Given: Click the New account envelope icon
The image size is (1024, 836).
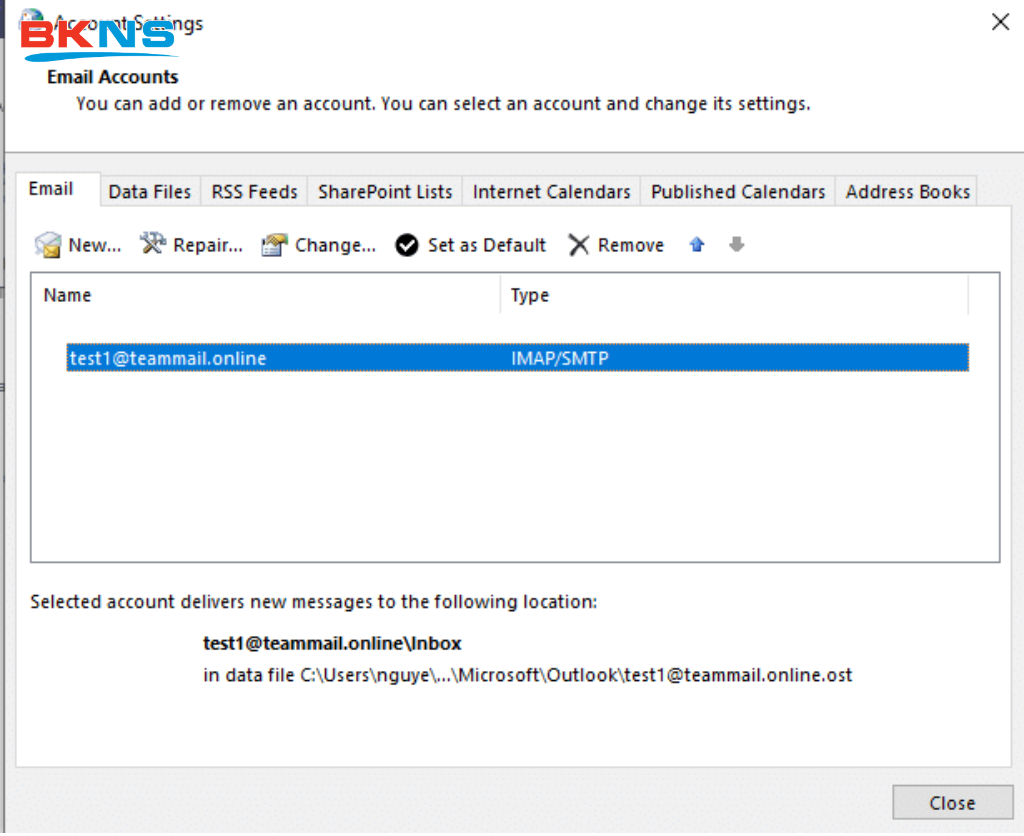Looking at the screenshot, I should coord(48,245).
